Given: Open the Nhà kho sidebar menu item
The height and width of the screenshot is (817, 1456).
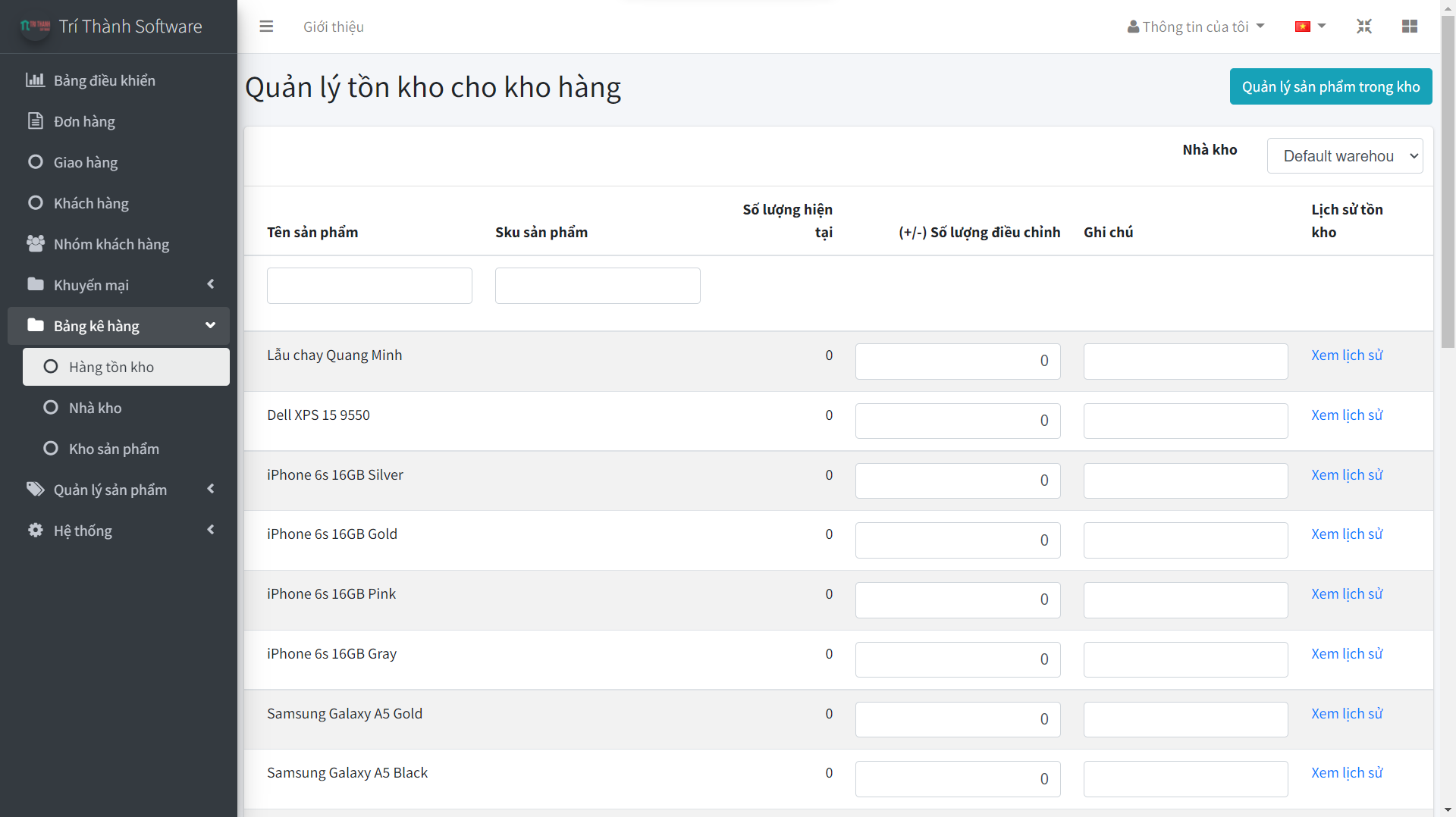Looking at the screenshot, I should click(x=96, y=408).
